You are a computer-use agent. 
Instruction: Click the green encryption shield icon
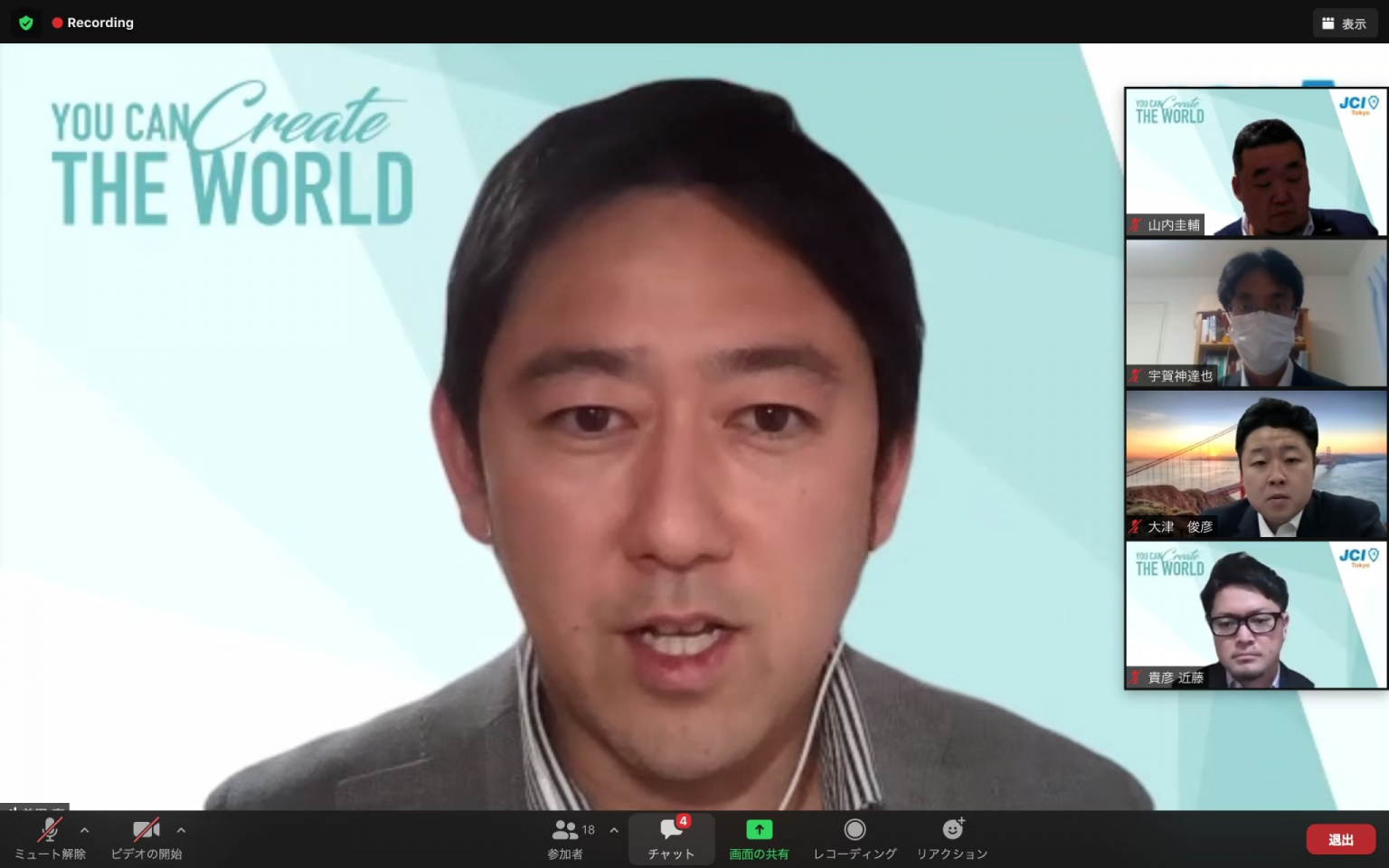(x=26, y=23)
